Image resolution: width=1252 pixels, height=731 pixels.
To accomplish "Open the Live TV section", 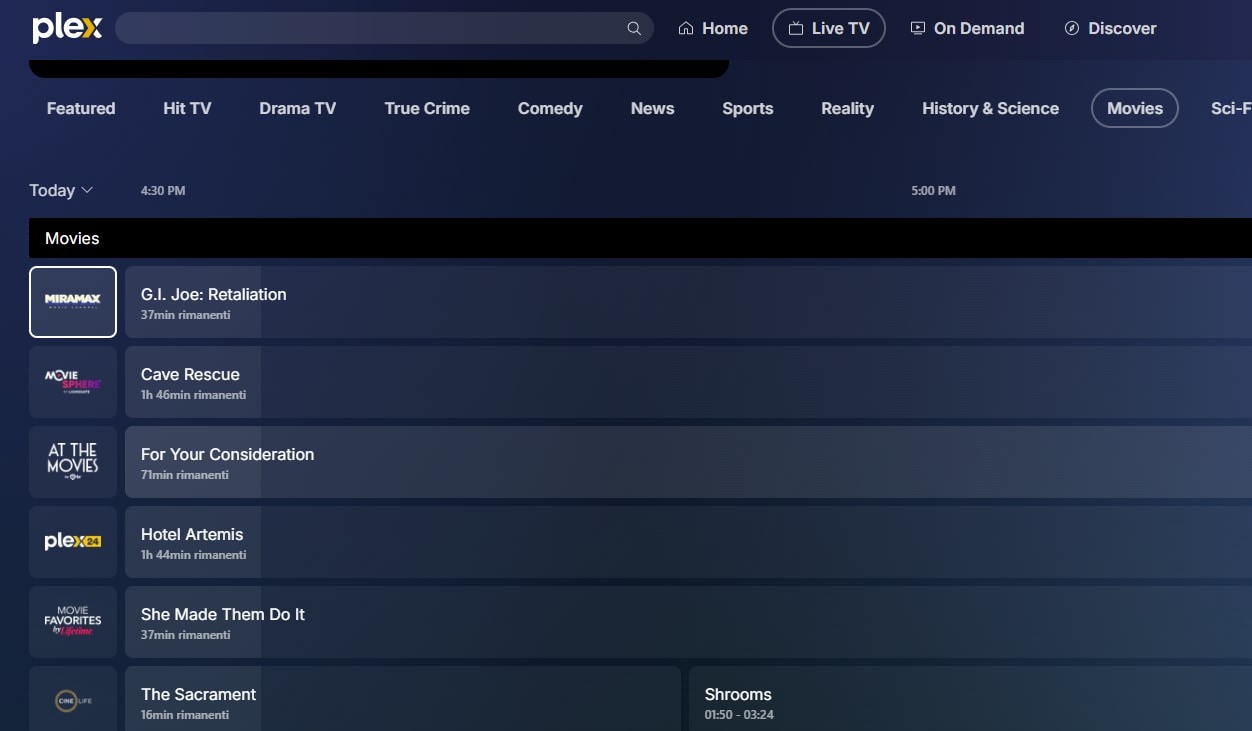I will tap(828, 28).
